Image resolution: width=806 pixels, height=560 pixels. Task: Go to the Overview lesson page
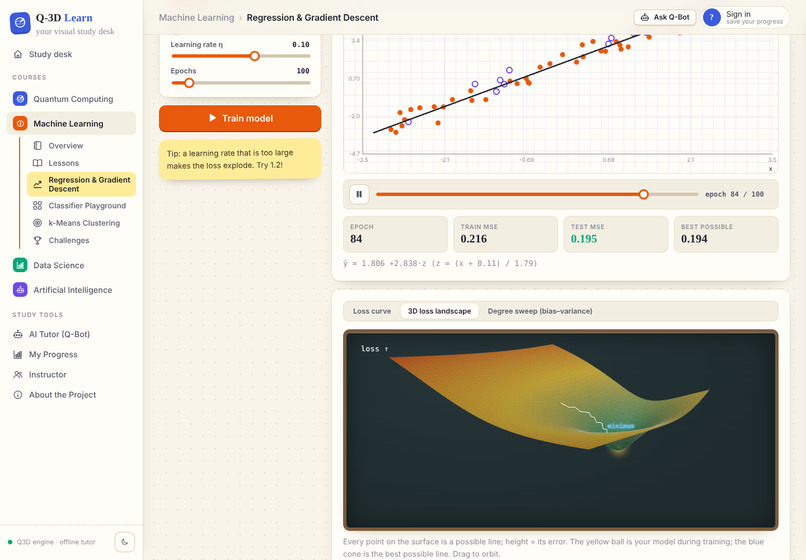82,146
